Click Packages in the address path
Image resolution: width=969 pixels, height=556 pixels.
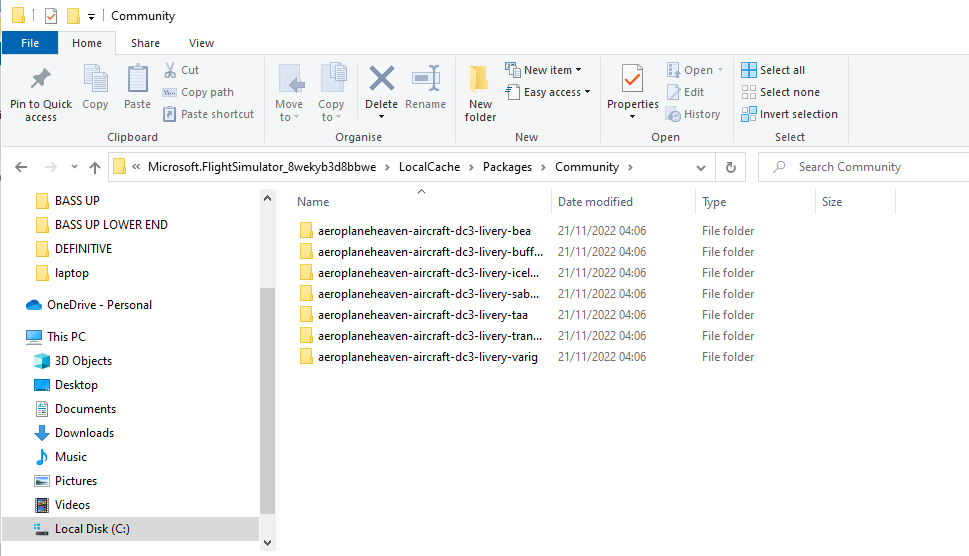coord(507,167)
